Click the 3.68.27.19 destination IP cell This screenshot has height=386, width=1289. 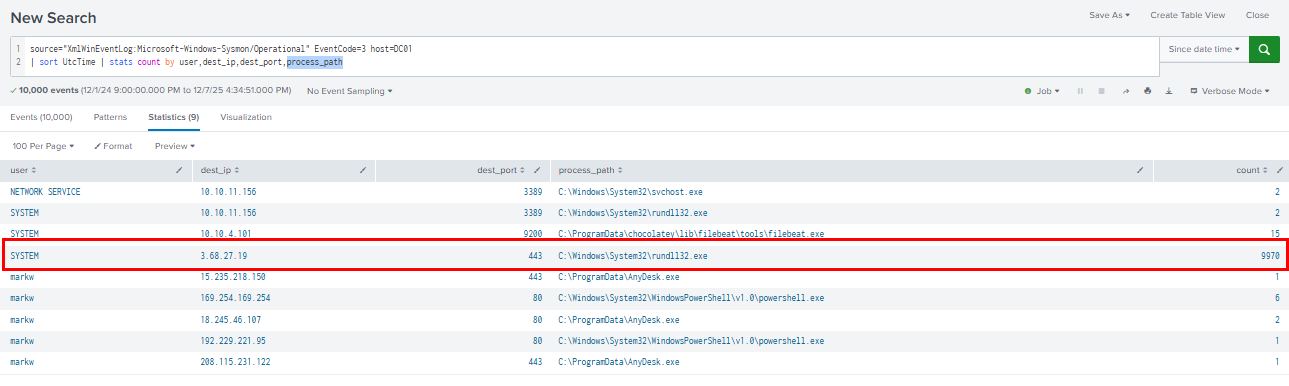pyautogui.click(x=224, y=256)
